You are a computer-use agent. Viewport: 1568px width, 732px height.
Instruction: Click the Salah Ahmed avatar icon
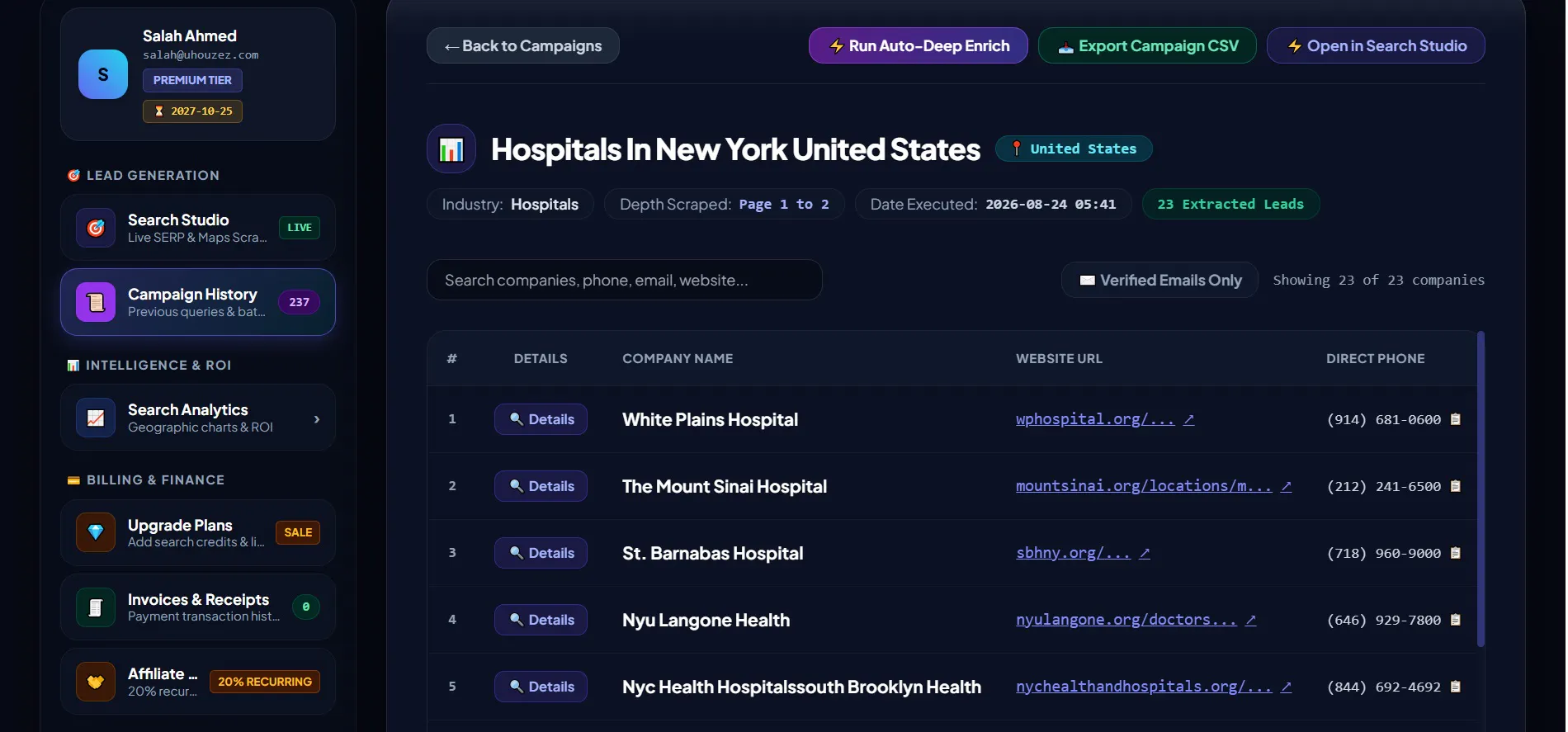coord(103,74)
